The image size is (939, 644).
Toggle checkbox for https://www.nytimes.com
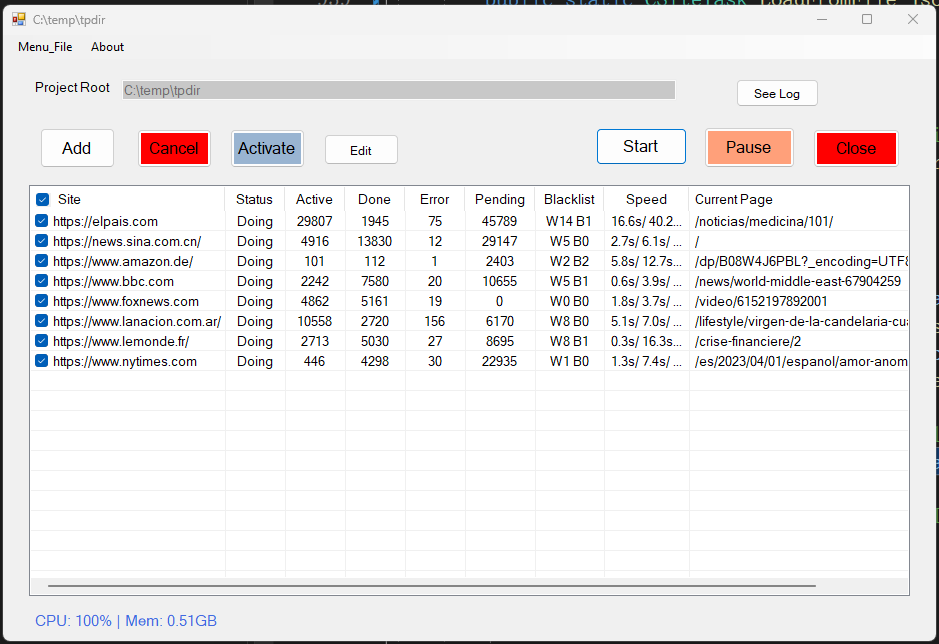[x=41, y=361]
